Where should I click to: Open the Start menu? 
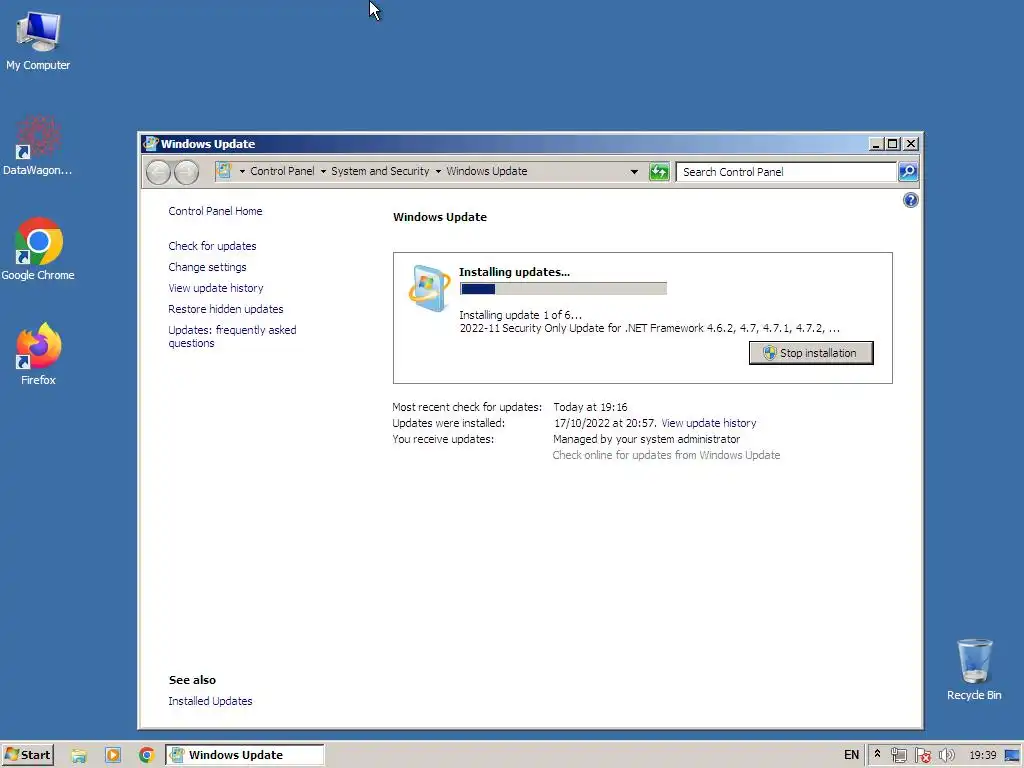click(27, 755)
